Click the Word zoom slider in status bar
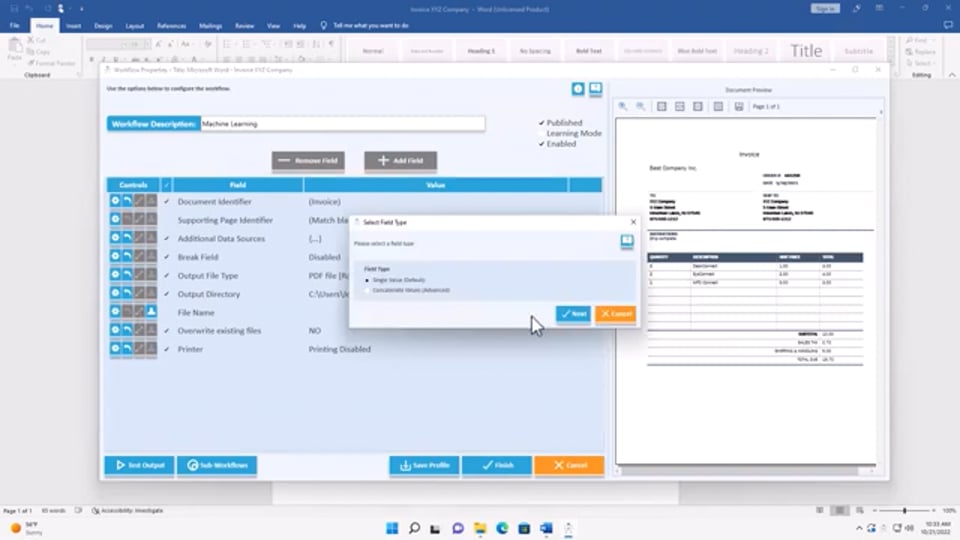This screenshot has width=960, height=540. tap(904, 511)
